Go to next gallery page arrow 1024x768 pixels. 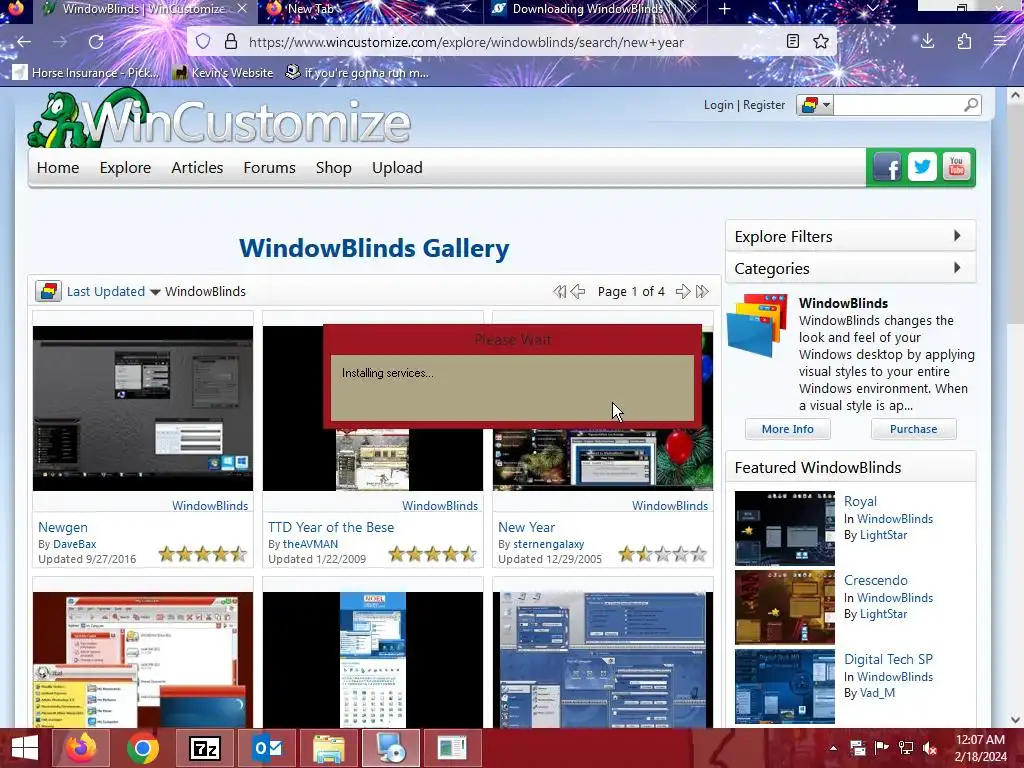tap(682, 291)
